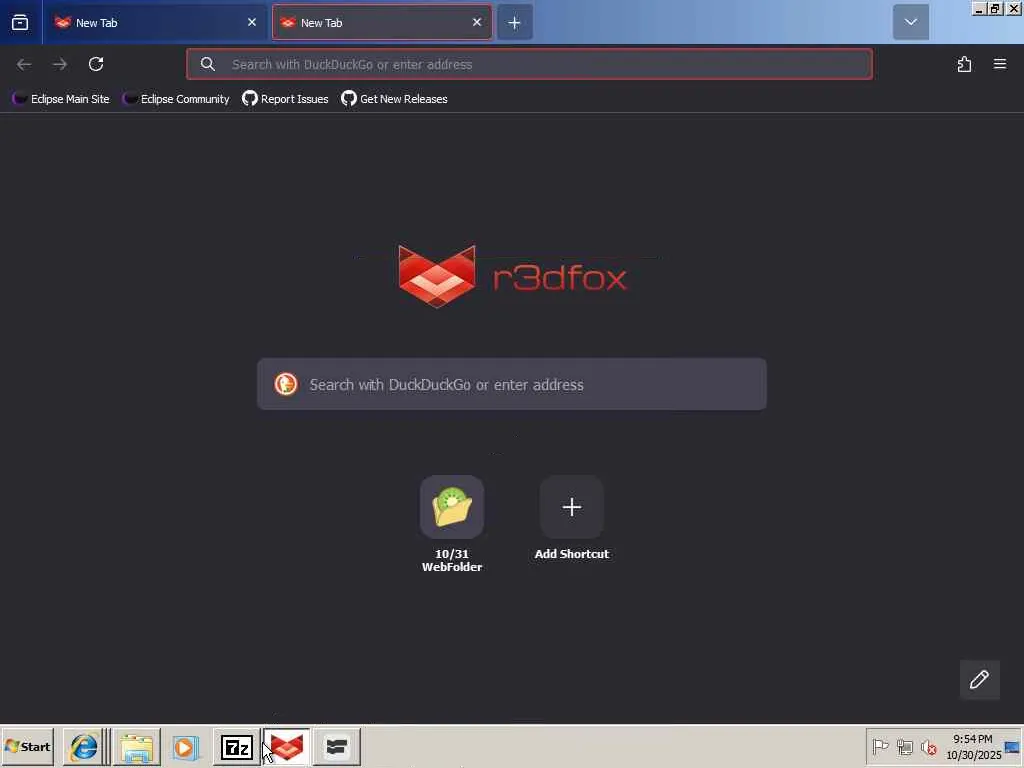Click the DuckDuckGo icon in the search box

pos(285,384)
